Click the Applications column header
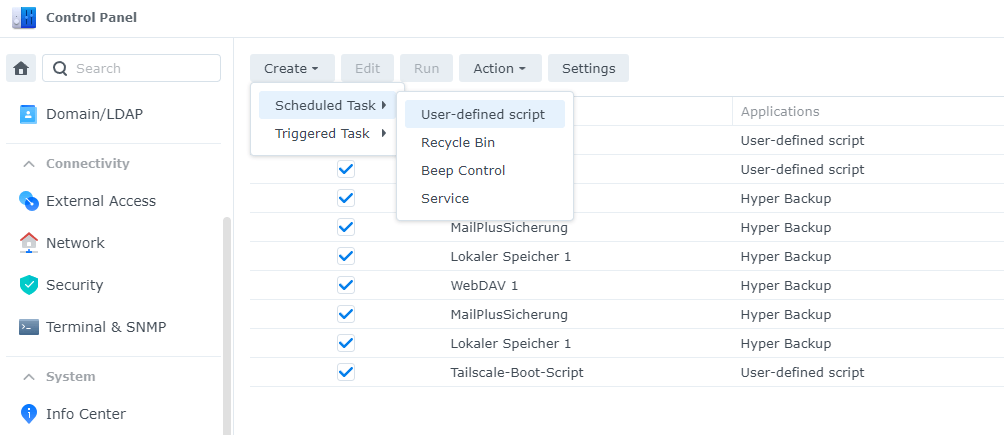This screenshot has width=1004, height=435. (780, 111)
